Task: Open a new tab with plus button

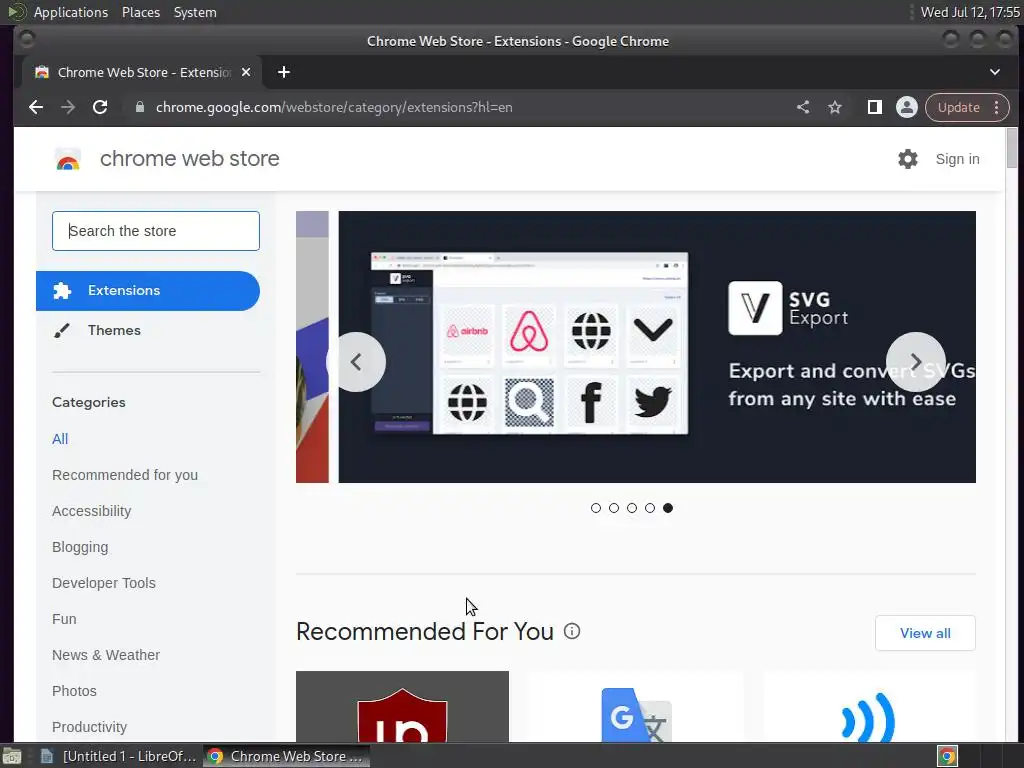Action: [x=283, y=72]
